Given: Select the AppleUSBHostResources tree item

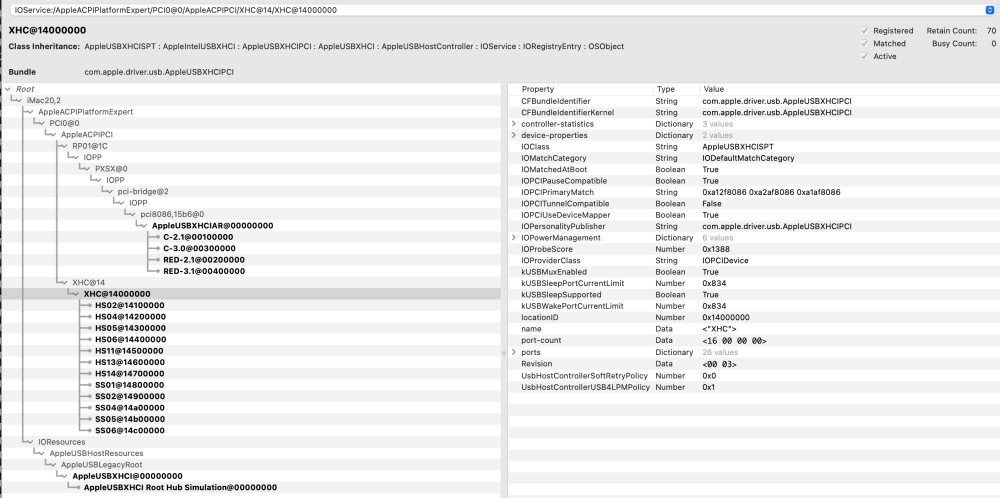Looking at the screenshot, I should [97, 453].
